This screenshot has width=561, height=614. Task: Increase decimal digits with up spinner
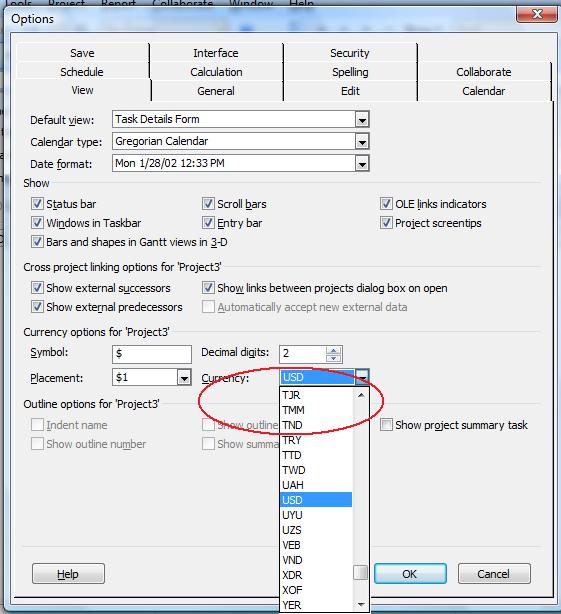tap(333, 350)
